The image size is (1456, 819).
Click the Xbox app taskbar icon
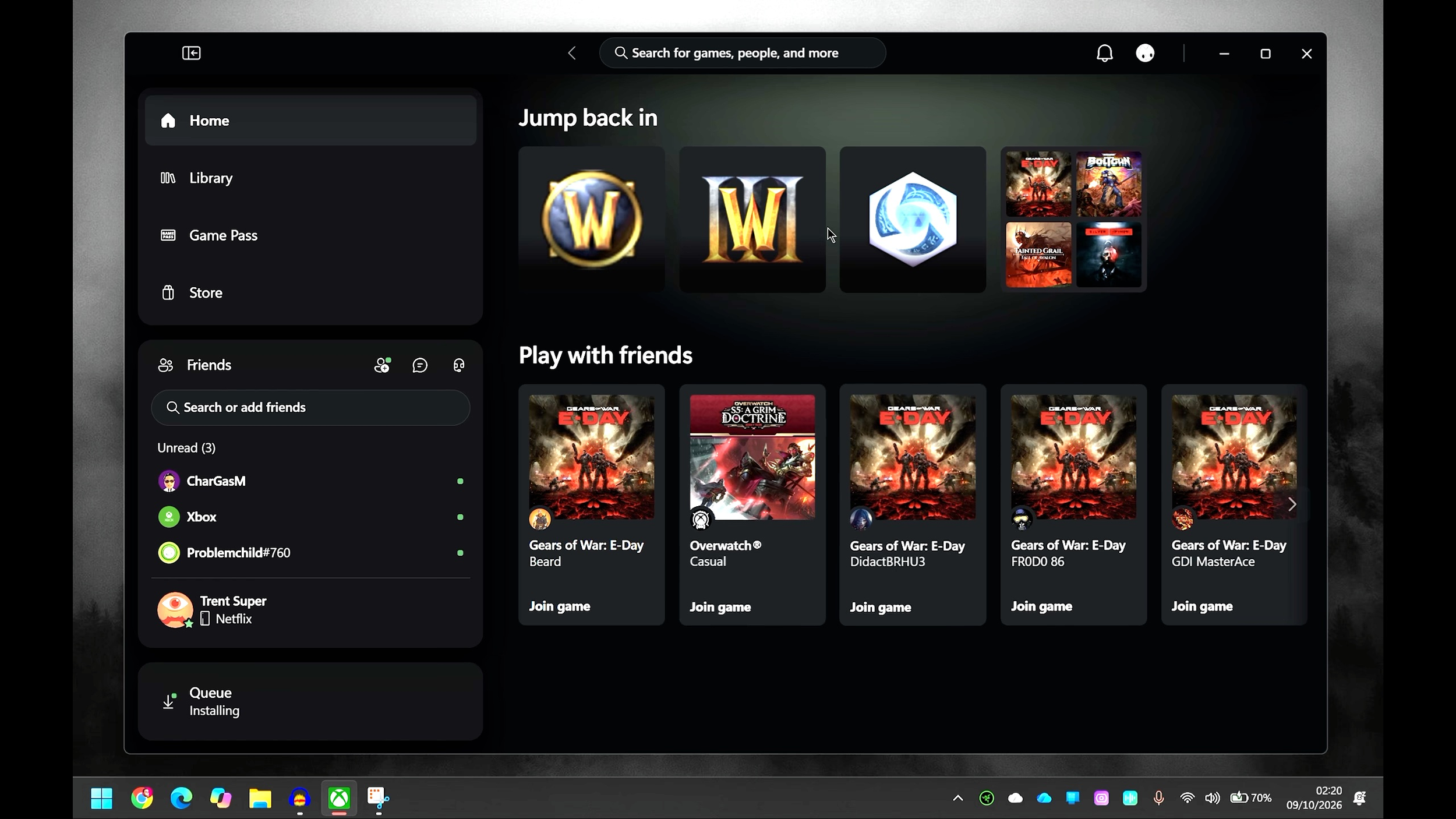click(x=339, y=798)
